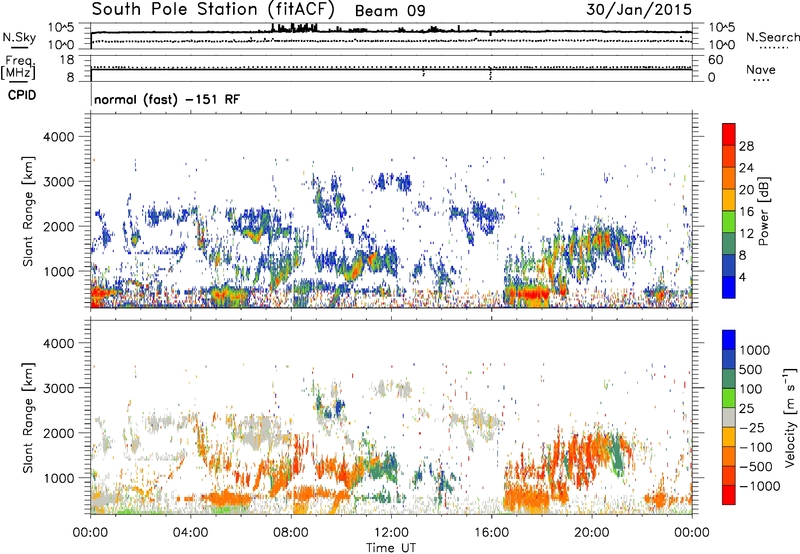800x554 pixels.
Task: Pick the bright blue Power segment below 4
Action: point(729,287)
